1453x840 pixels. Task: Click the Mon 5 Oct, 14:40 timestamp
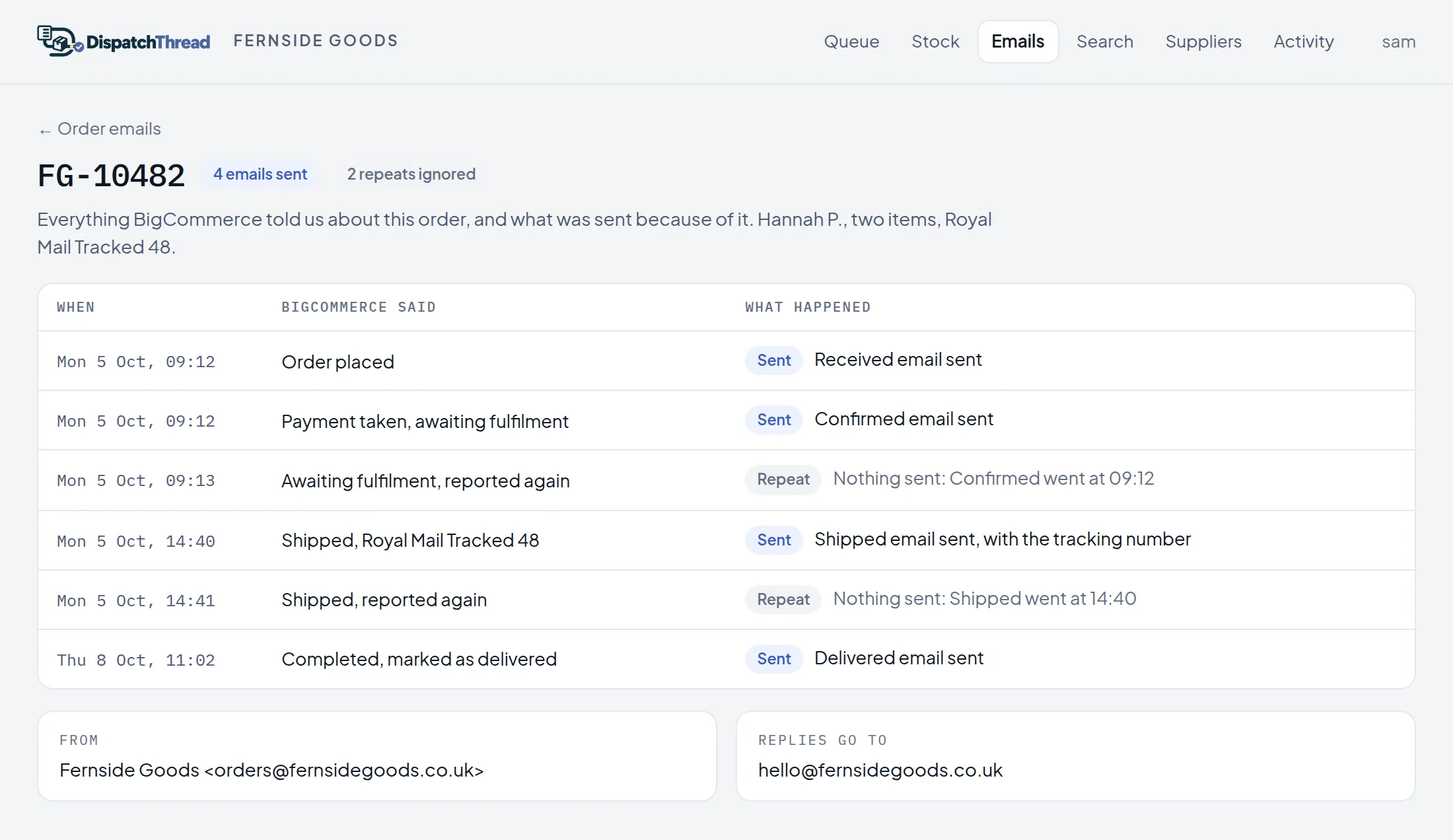tap(136, 542)
